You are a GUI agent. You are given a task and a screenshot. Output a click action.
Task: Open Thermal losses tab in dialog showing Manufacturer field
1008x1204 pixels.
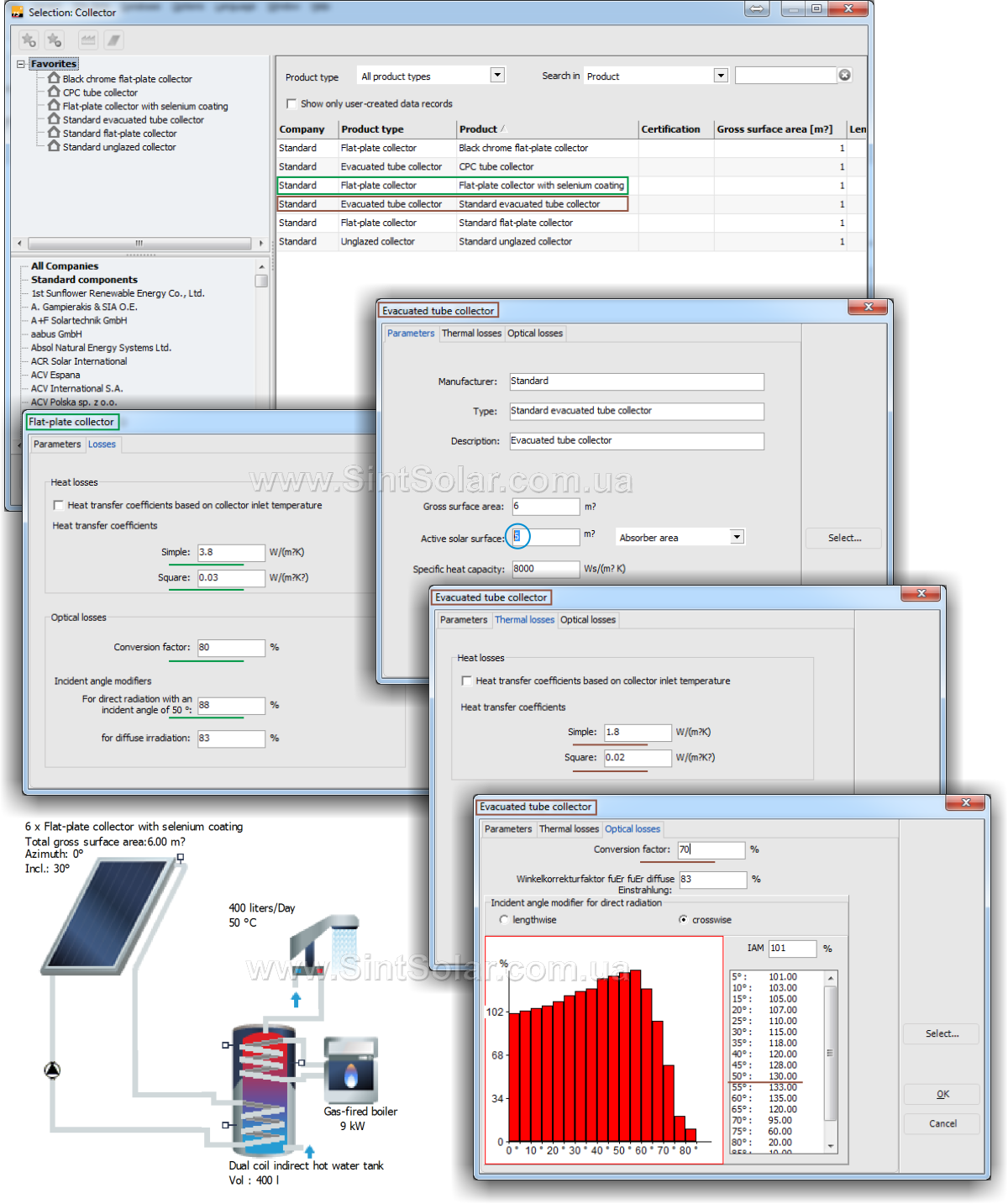tap(471, 334)
